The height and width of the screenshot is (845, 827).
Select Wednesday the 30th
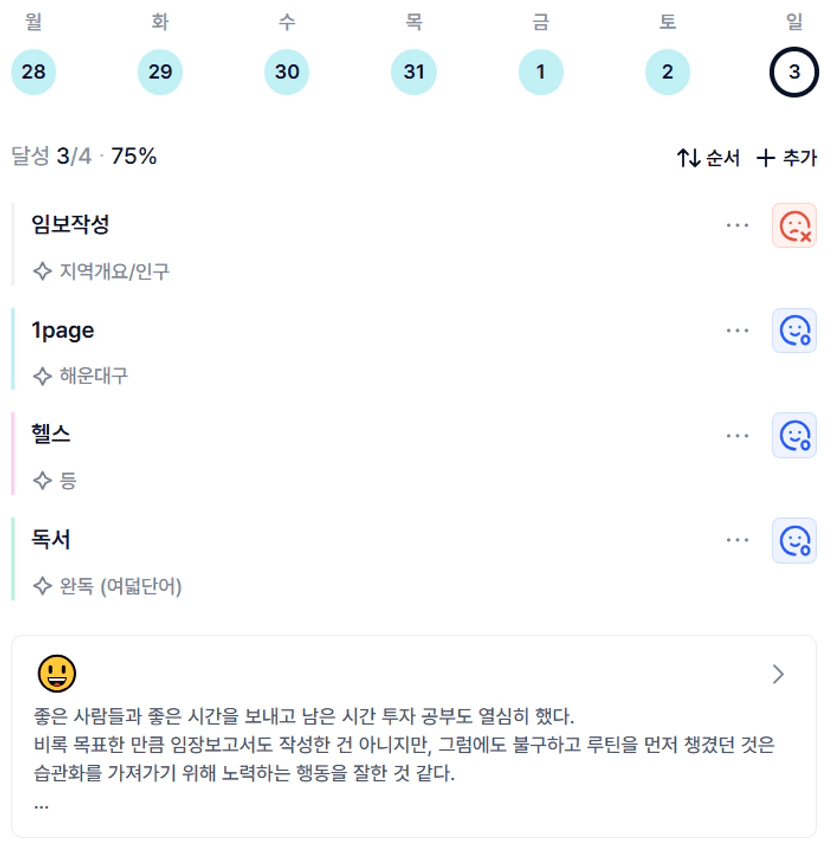tap(287, 72)
